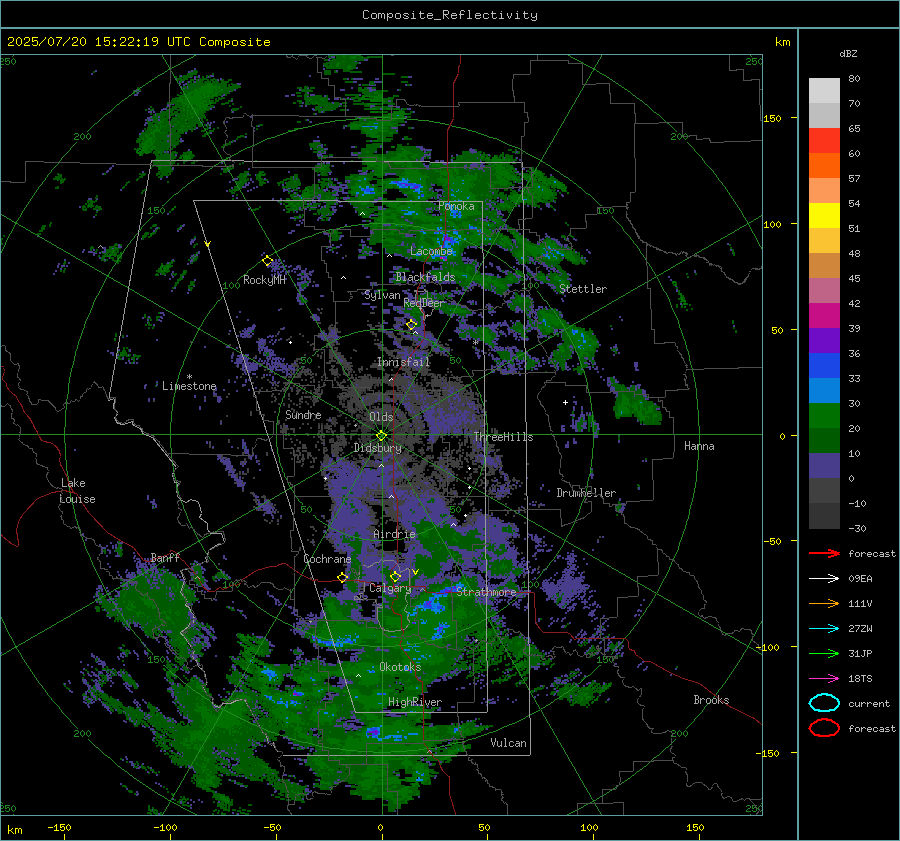Pick the bright yellow 54 dBZ swatch
Image resolution: width=900 pixels, height=841 pixels.
824,215
